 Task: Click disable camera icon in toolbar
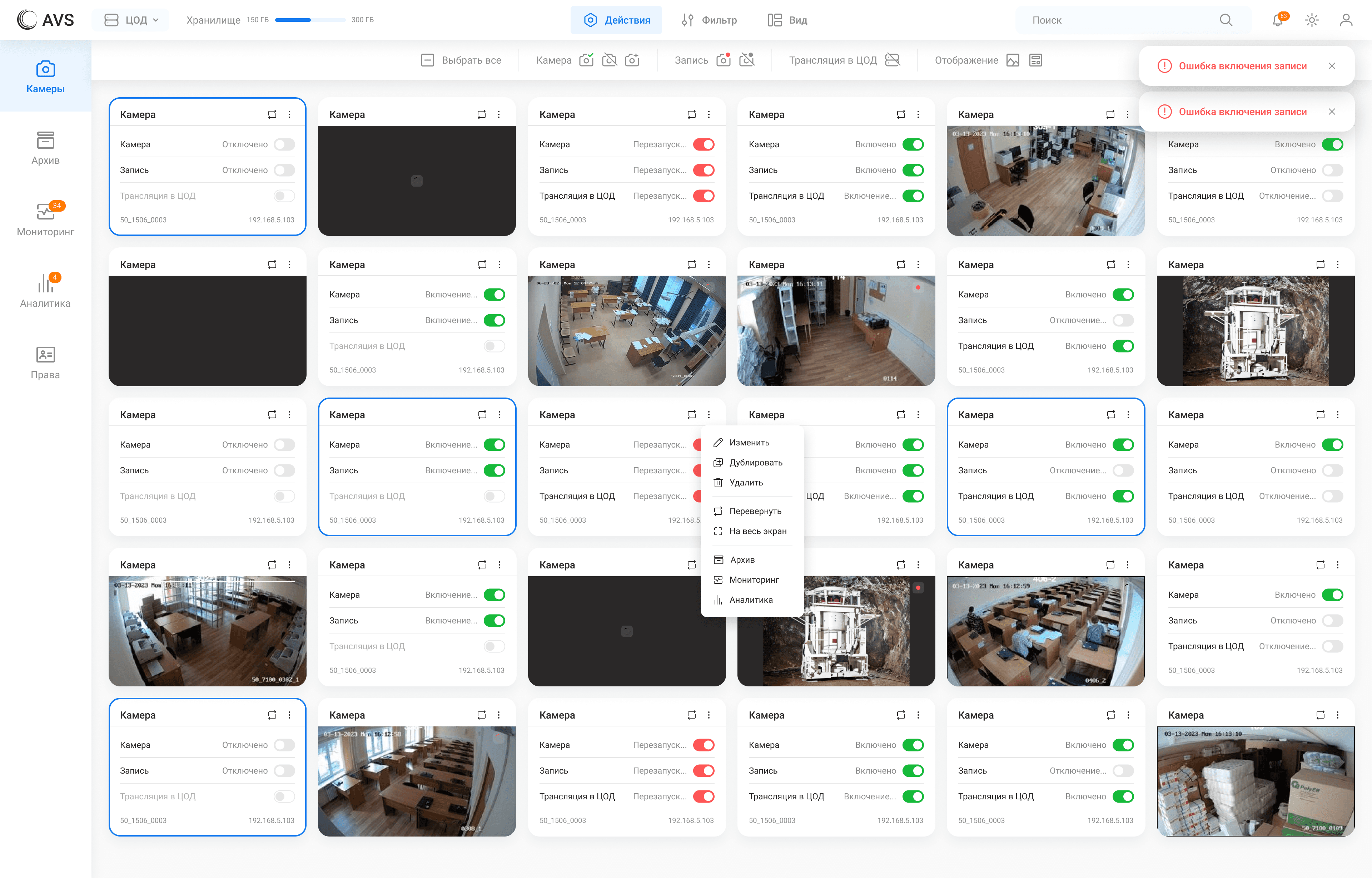(609, 60)
